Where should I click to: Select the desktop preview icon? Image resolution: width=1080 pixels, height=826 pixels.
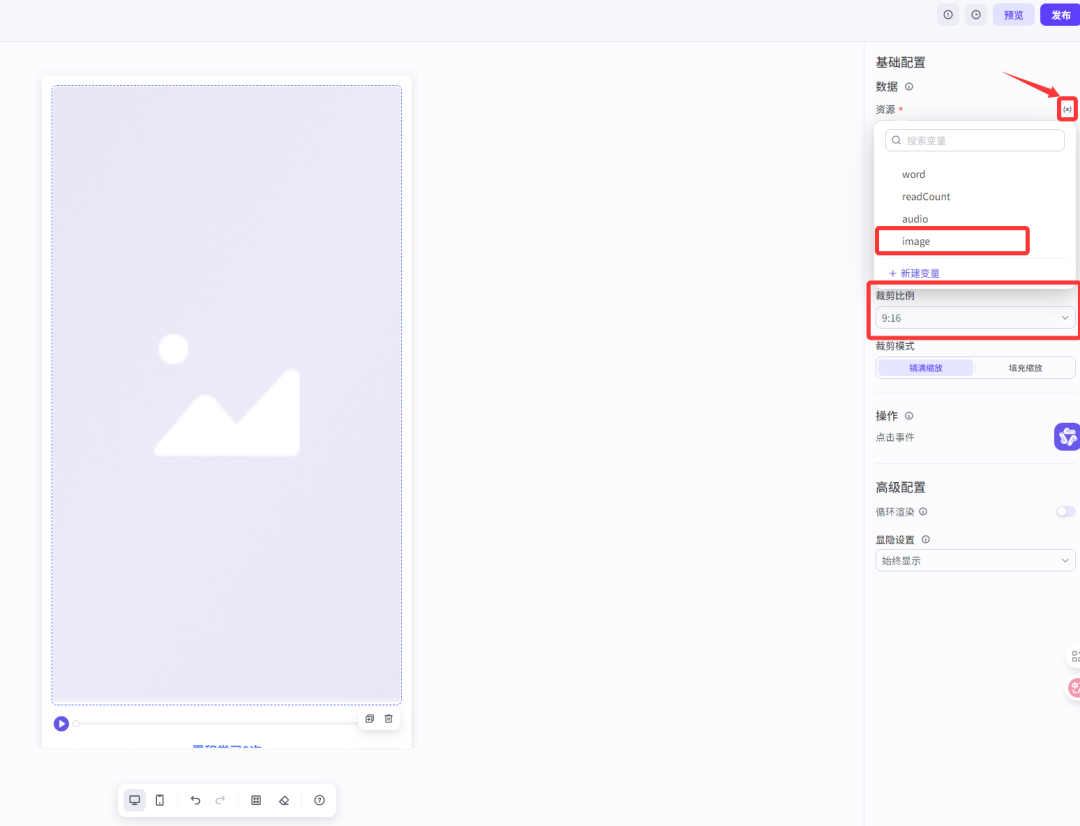click(x=135, y=800)
